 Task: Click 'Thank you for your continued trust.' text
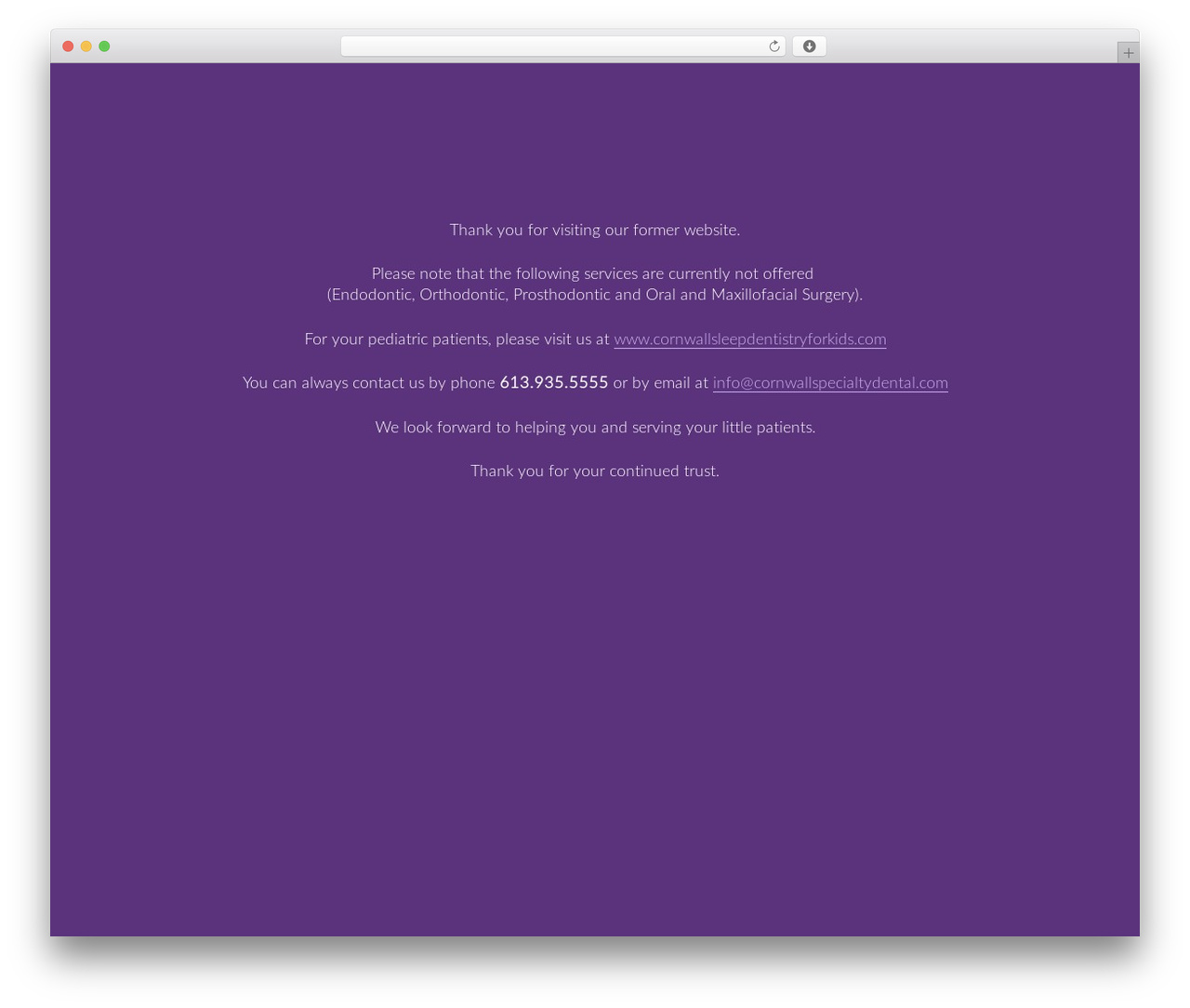tap(595, 471)
